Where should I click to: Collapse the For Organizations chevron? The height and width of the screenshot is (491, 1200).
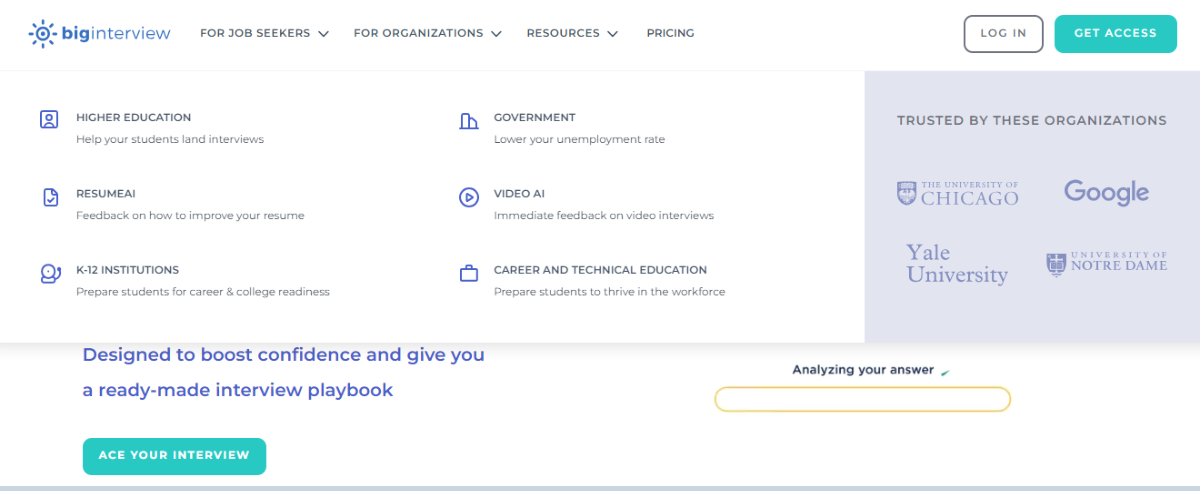(495, 34)
